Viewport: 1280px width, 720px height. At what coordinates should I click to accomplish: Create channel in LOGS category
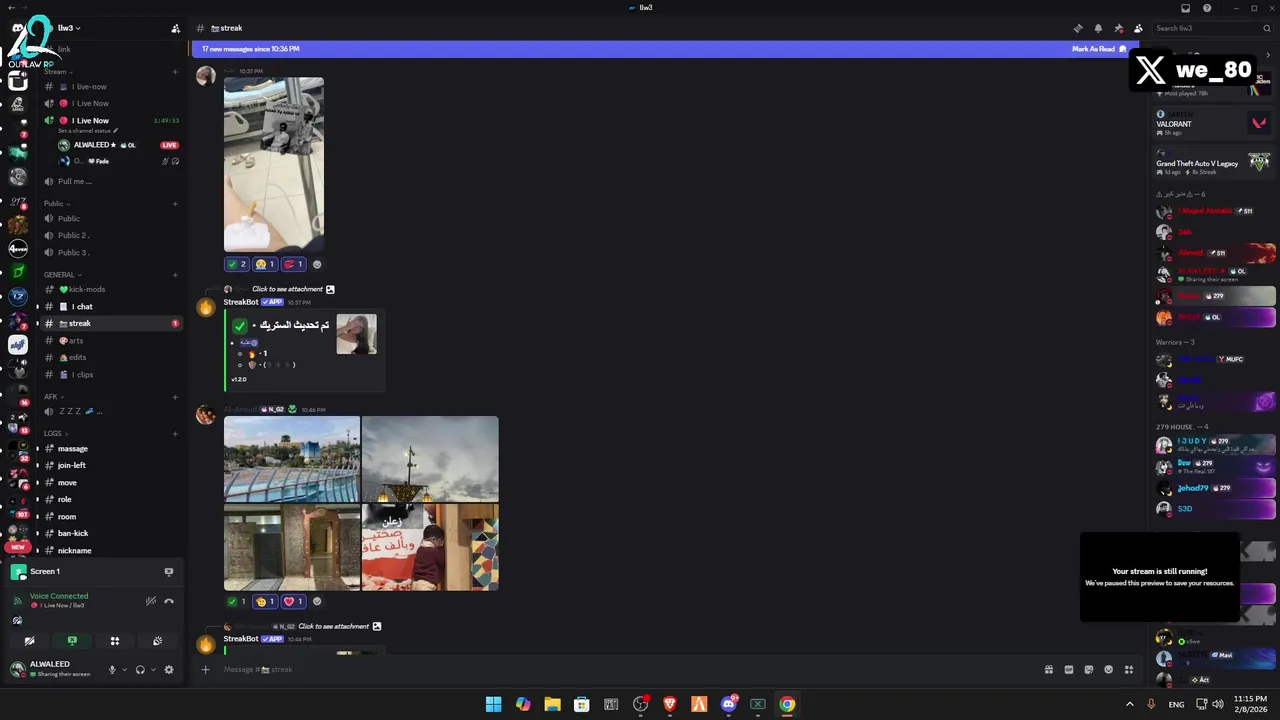[x=175, y=434]
